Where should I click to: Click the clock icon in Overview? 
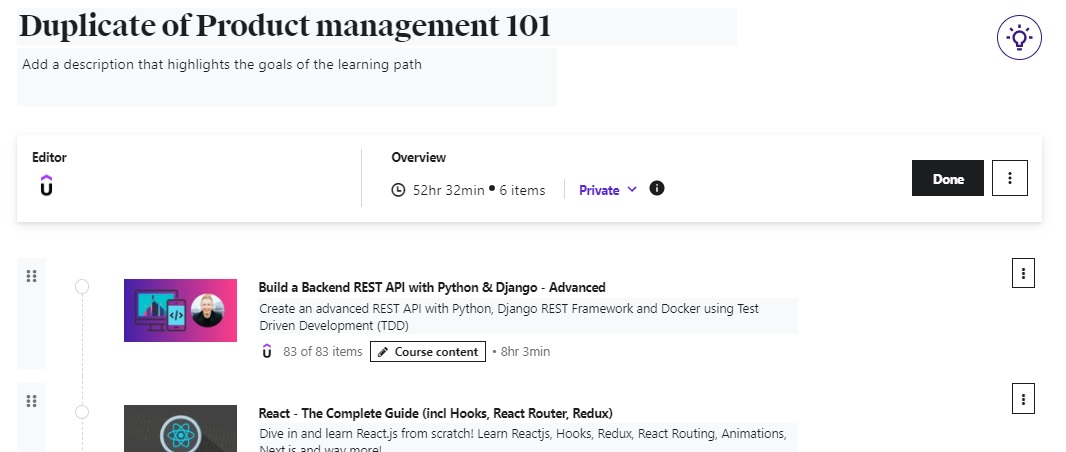(398, 190)
